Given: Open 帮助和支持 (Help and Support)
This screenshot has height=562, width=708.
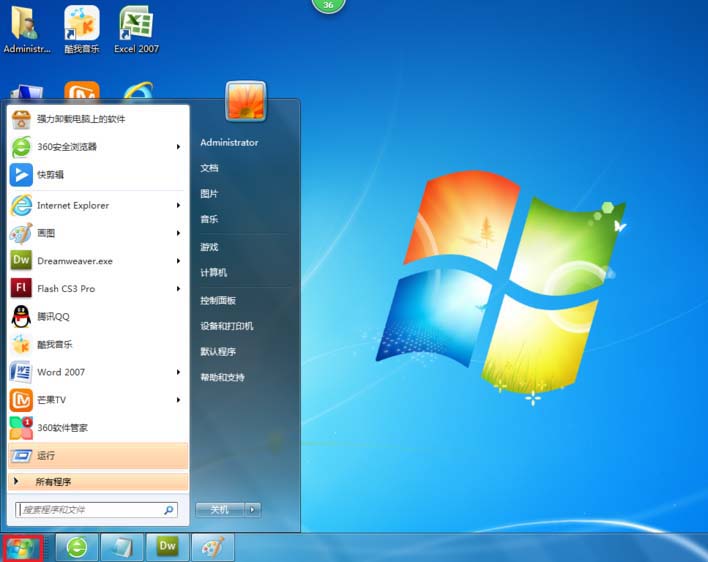Looking at the screenshot, I should click(222, 377).
